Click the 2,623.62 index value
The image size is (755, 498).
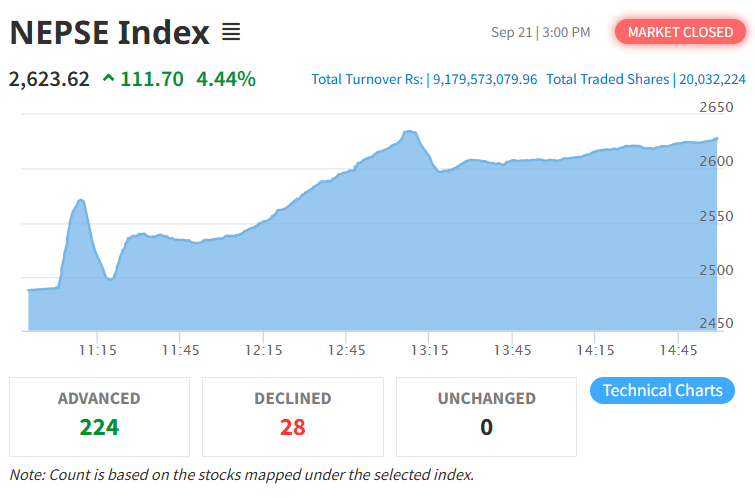pyautogui.click(x=49, y=78)
